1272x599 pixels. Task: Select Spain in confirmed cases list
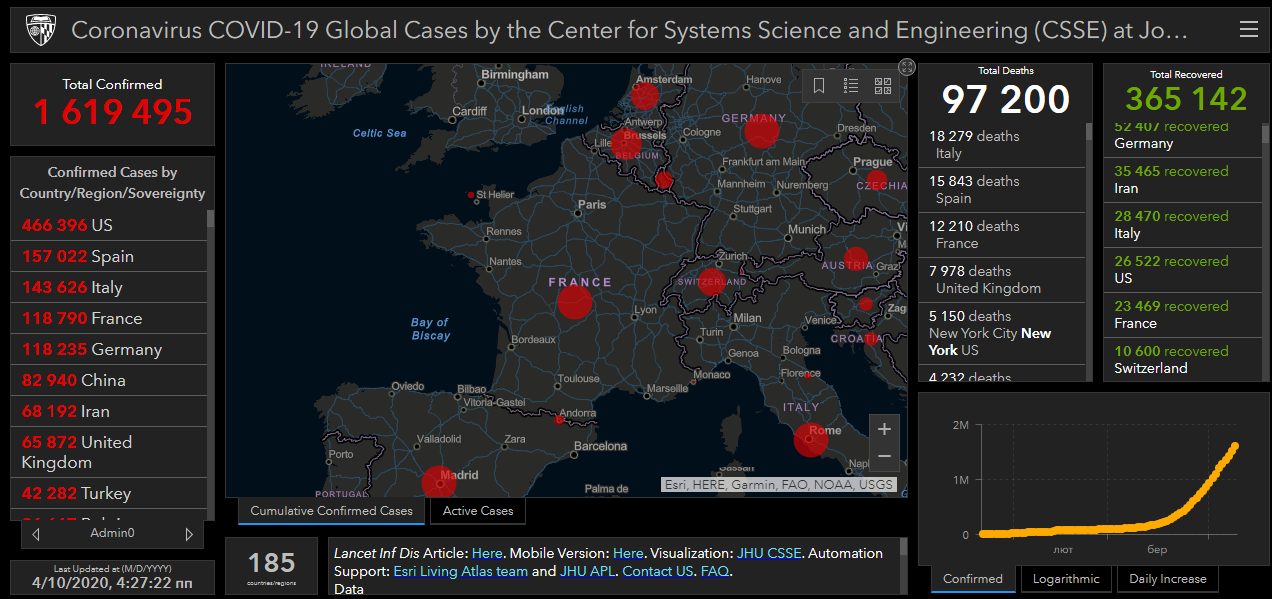pyautogui.click(x=109, y=257)
